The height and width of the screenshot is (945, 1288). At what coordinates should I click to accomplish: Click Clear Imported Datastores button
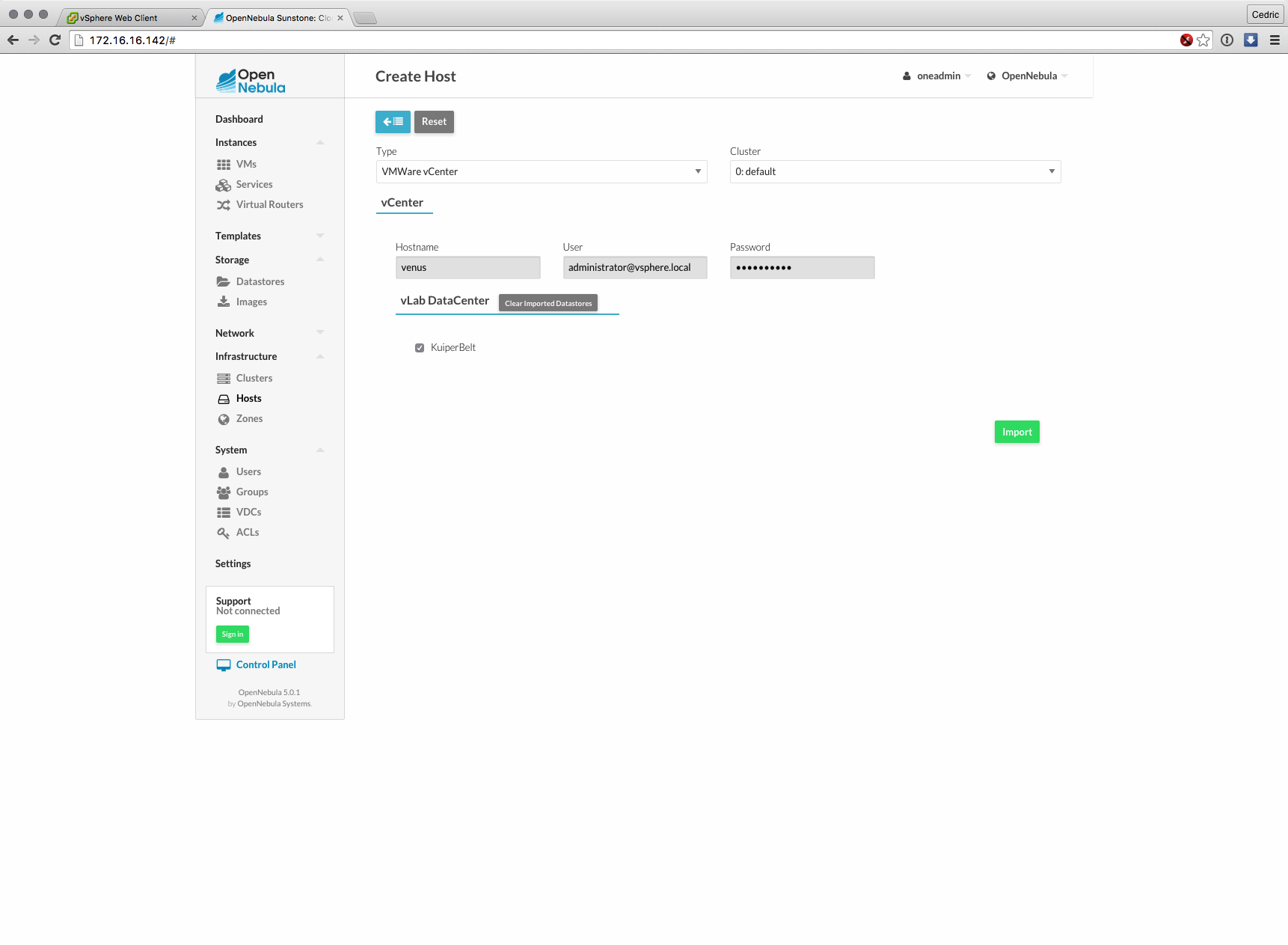click(548, 303)
